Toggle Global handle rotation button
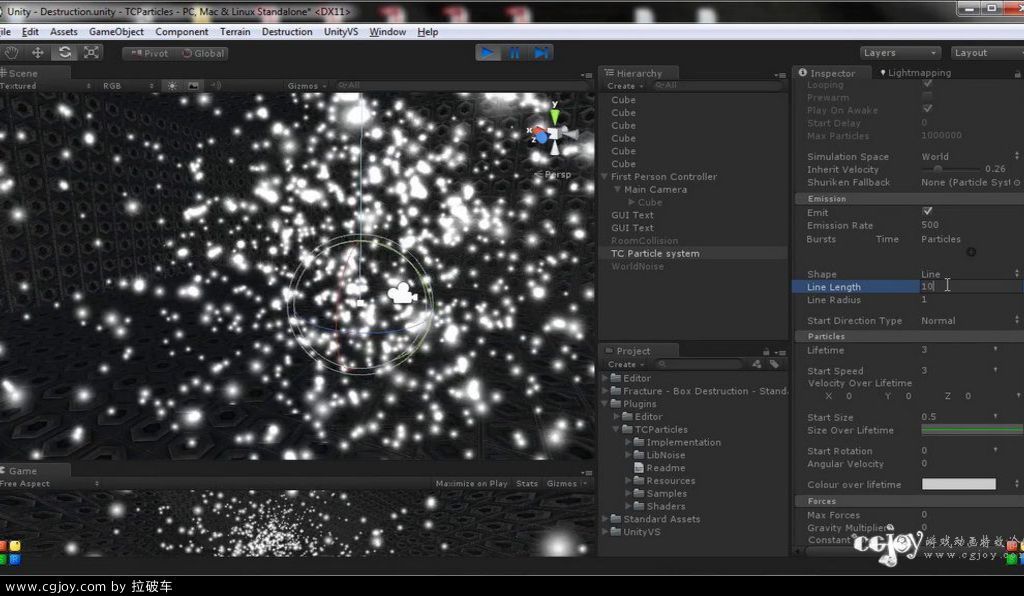Viewport: 1024px width, 596px height. click(202, 54)
